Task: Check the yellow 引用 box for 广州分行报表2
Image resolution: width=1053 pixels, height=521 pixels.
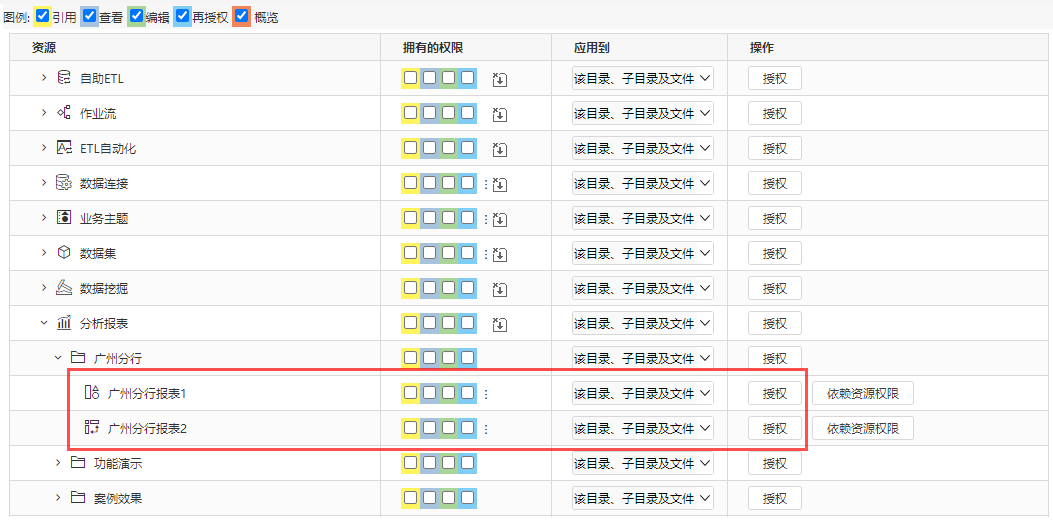Action: click(x=410, y=427)
